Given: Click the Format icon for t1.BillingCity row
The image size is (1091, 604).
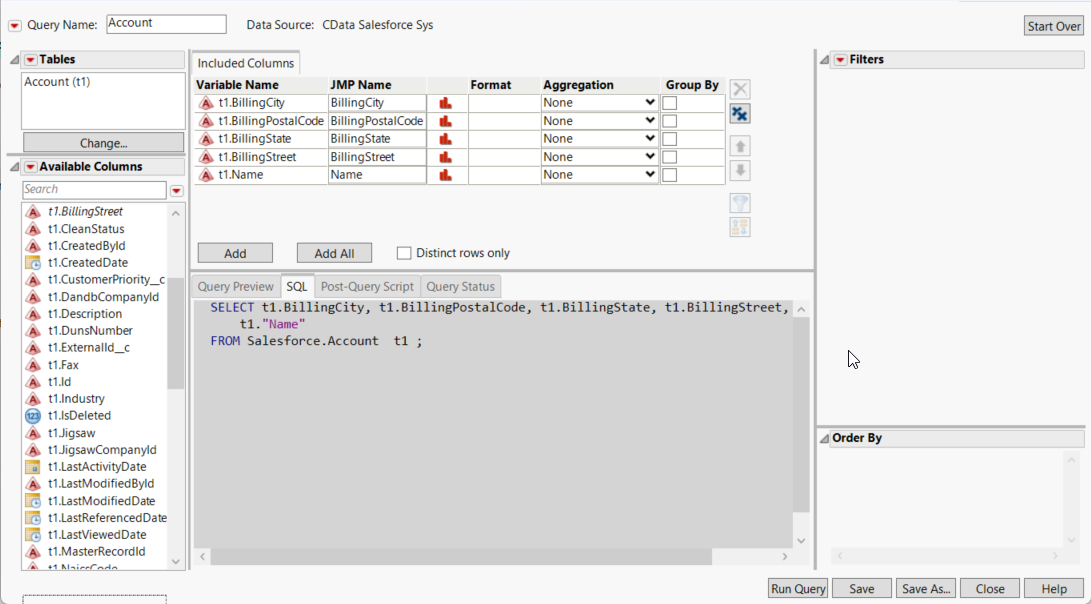Looking at the screenshot, I should [446, 102].
